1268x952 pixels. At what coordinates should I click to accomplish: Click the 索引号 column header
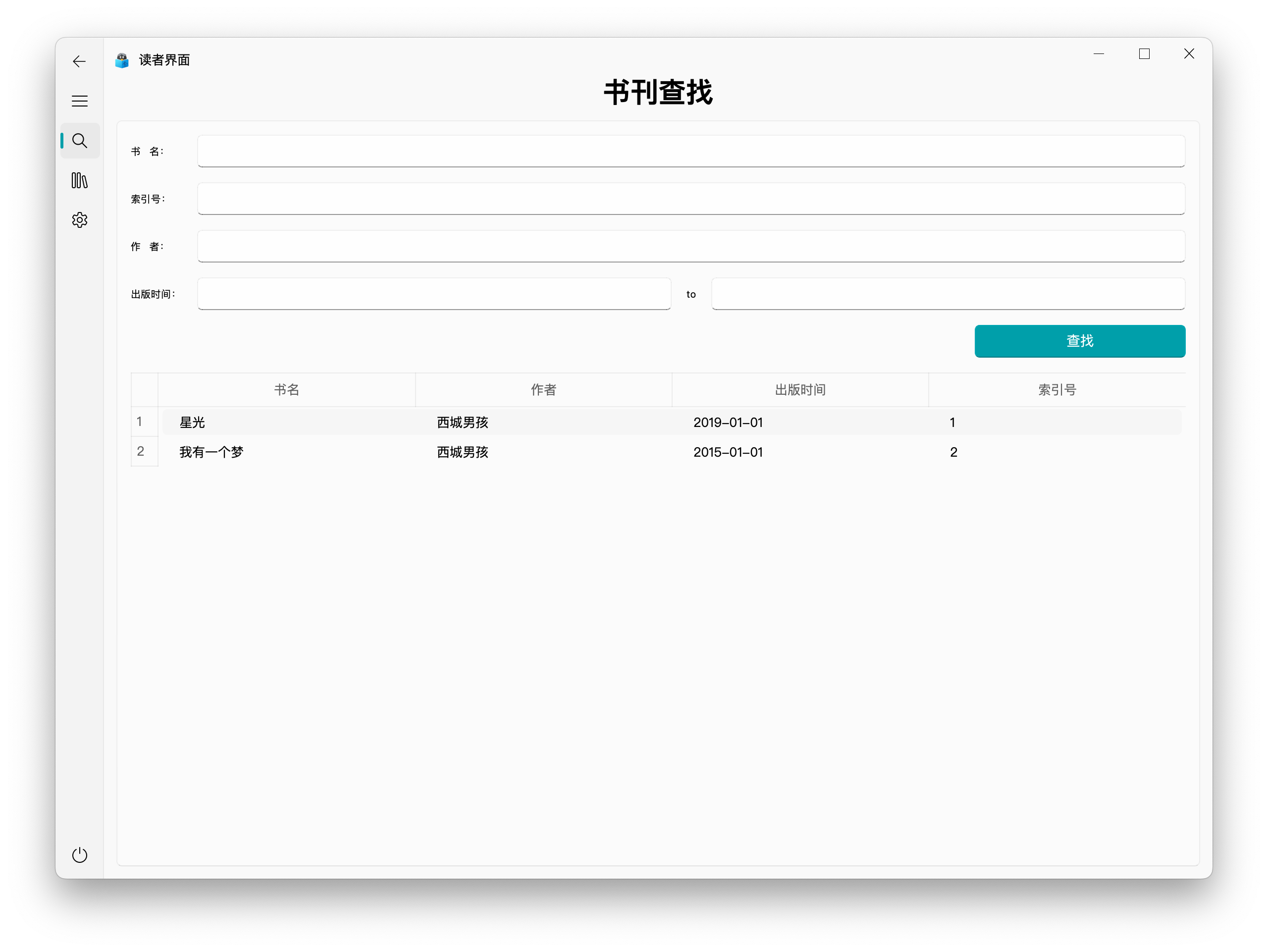pyautogui.click(x=1057, y=390)
